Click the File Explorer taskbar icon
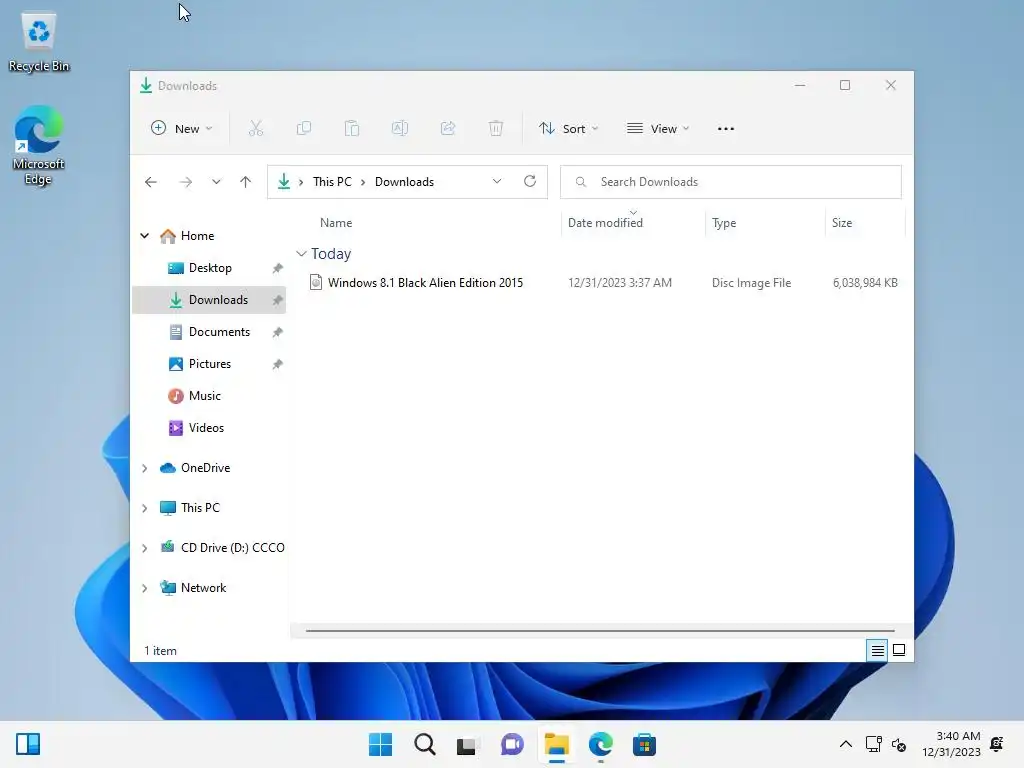The width and height of the screenshot is (1024, 768). tap(556, 744)
